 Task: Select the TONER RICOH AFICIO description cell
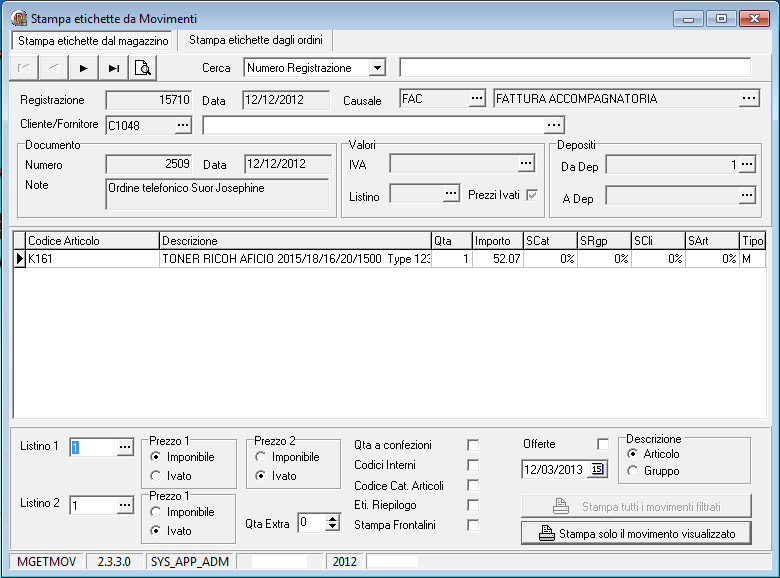[295, 259]
